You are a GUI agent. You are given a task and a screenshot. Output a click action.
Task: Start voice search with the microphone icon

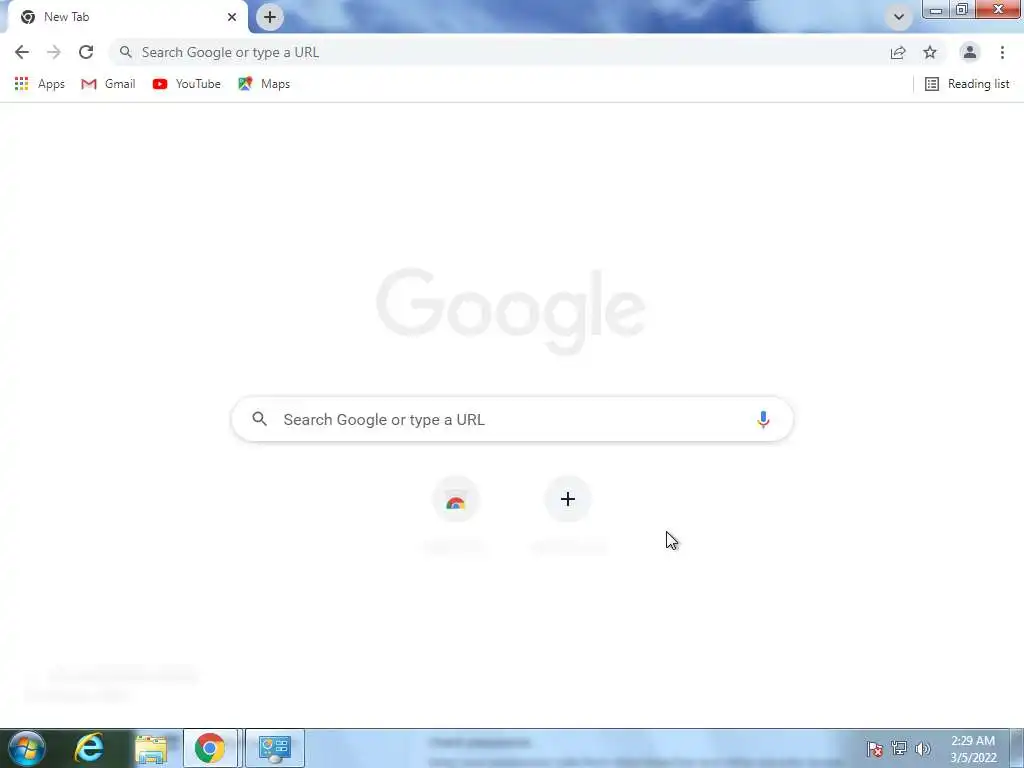click(763, 419)
